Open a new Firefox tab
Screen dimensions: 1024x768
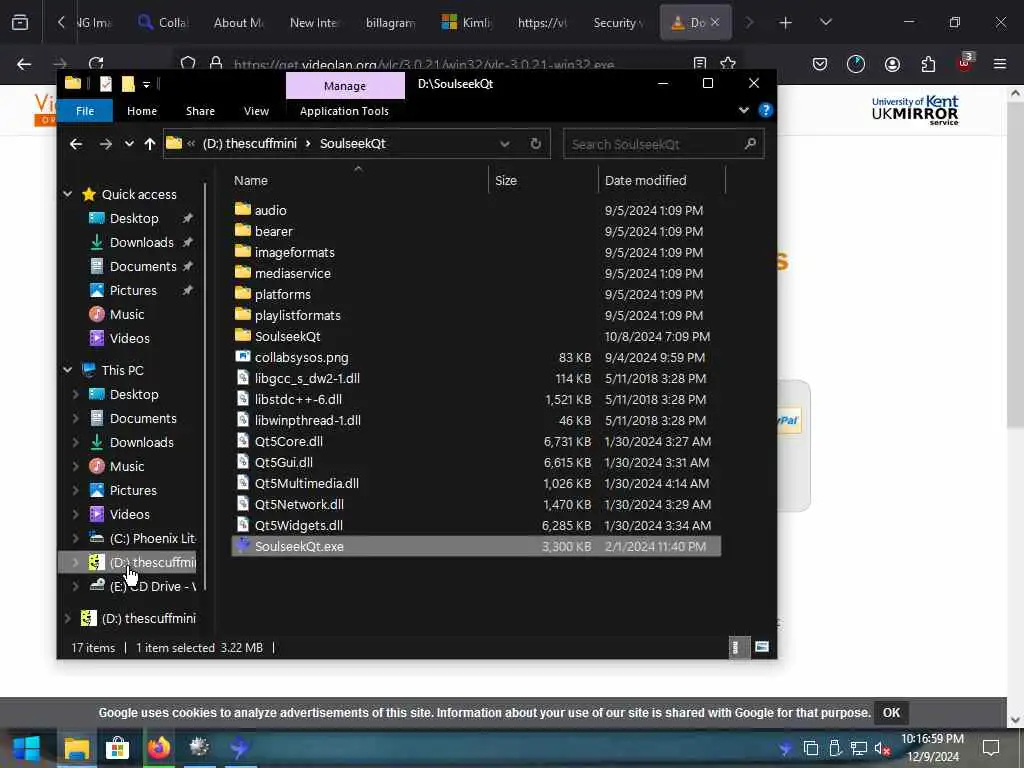[x=785, y=23]
